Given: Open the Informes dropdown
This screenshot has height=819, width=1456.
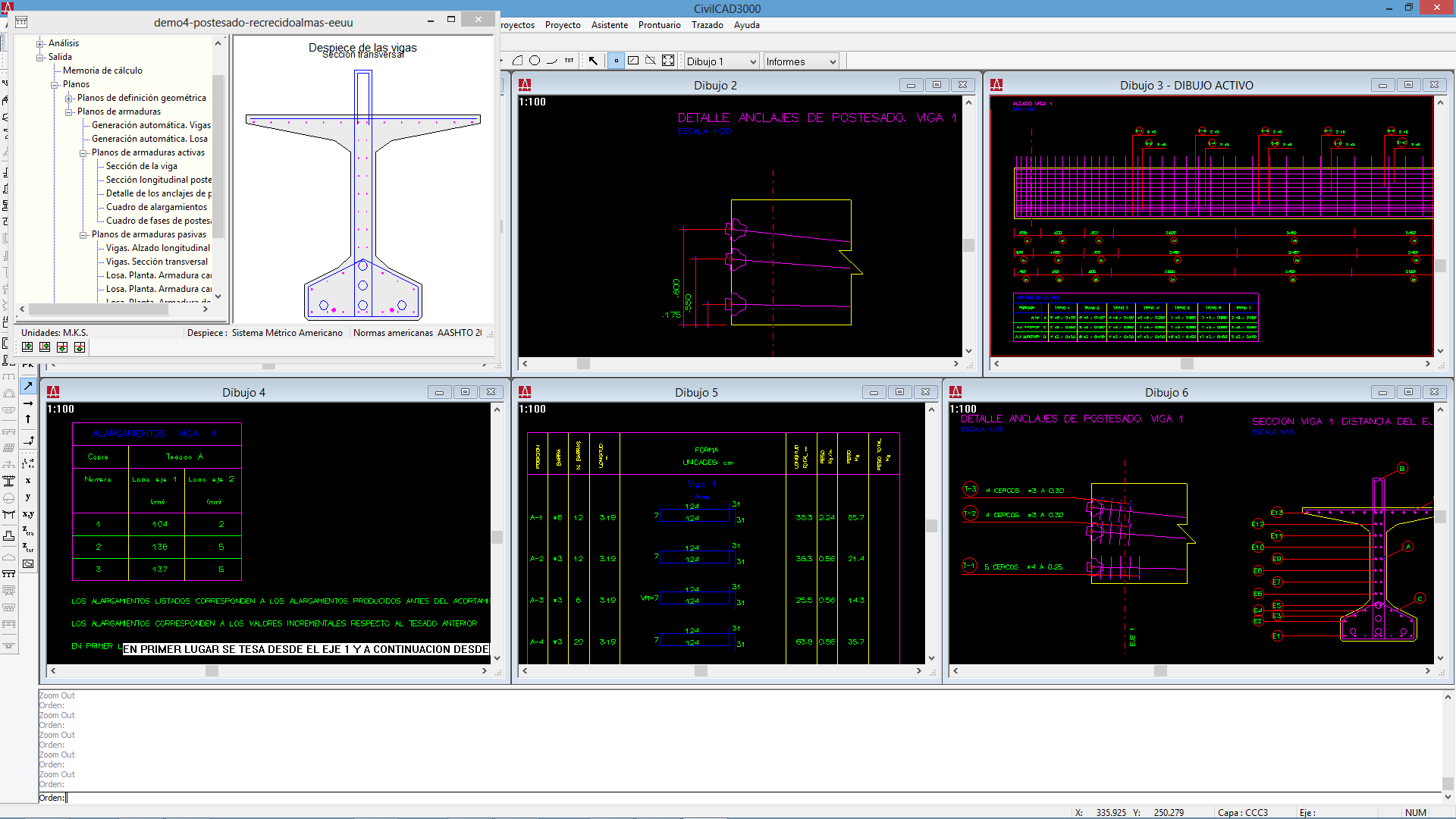Looking at the screenshot, I should [801, 61].
